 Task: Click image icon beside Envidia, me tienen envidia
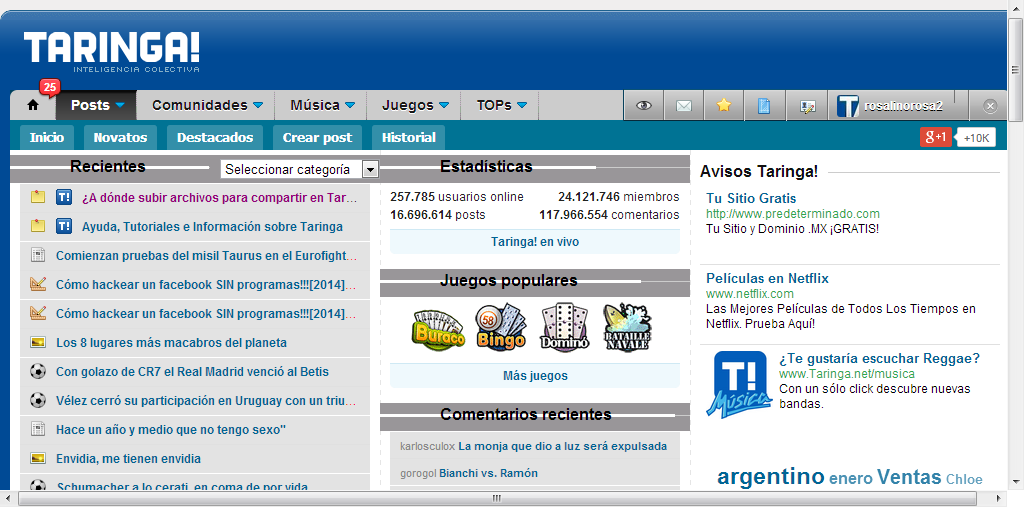(38, 459)
